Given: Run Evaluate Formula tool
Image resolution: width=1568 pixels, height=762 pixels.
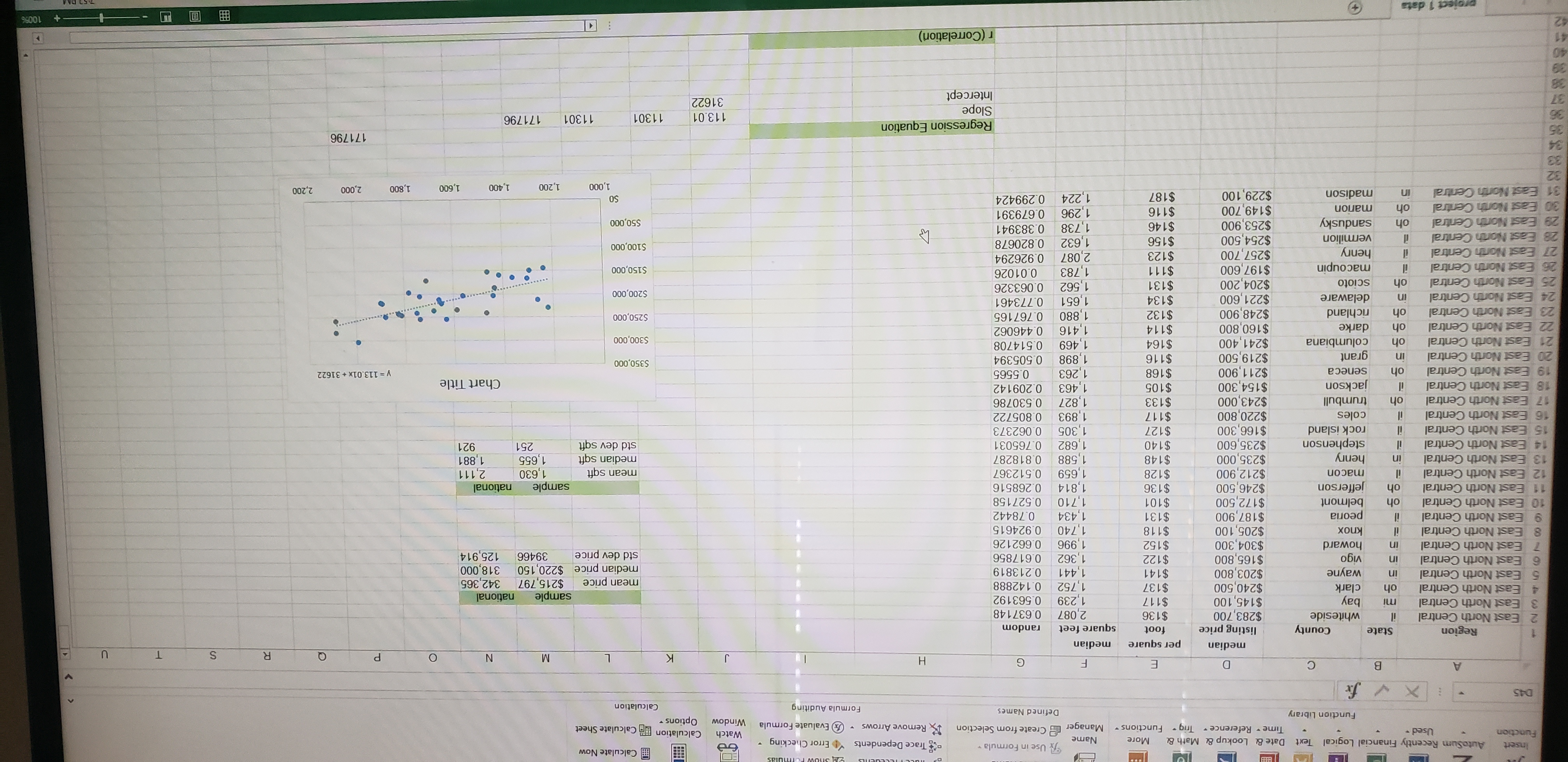Looking at the screenshot, I should pos(797,726).
